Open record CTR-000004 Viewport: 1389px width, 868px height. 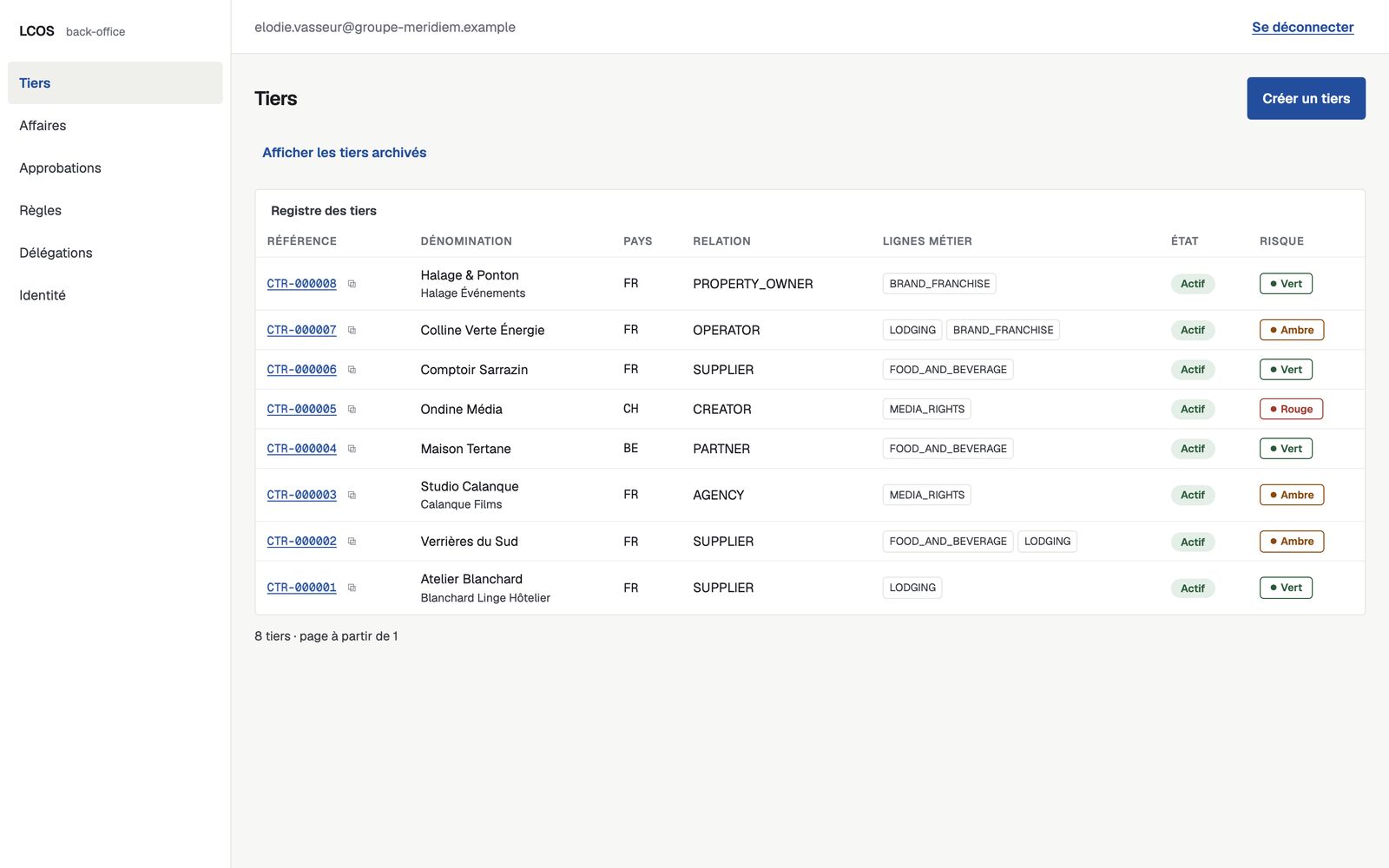pos(301,449)
